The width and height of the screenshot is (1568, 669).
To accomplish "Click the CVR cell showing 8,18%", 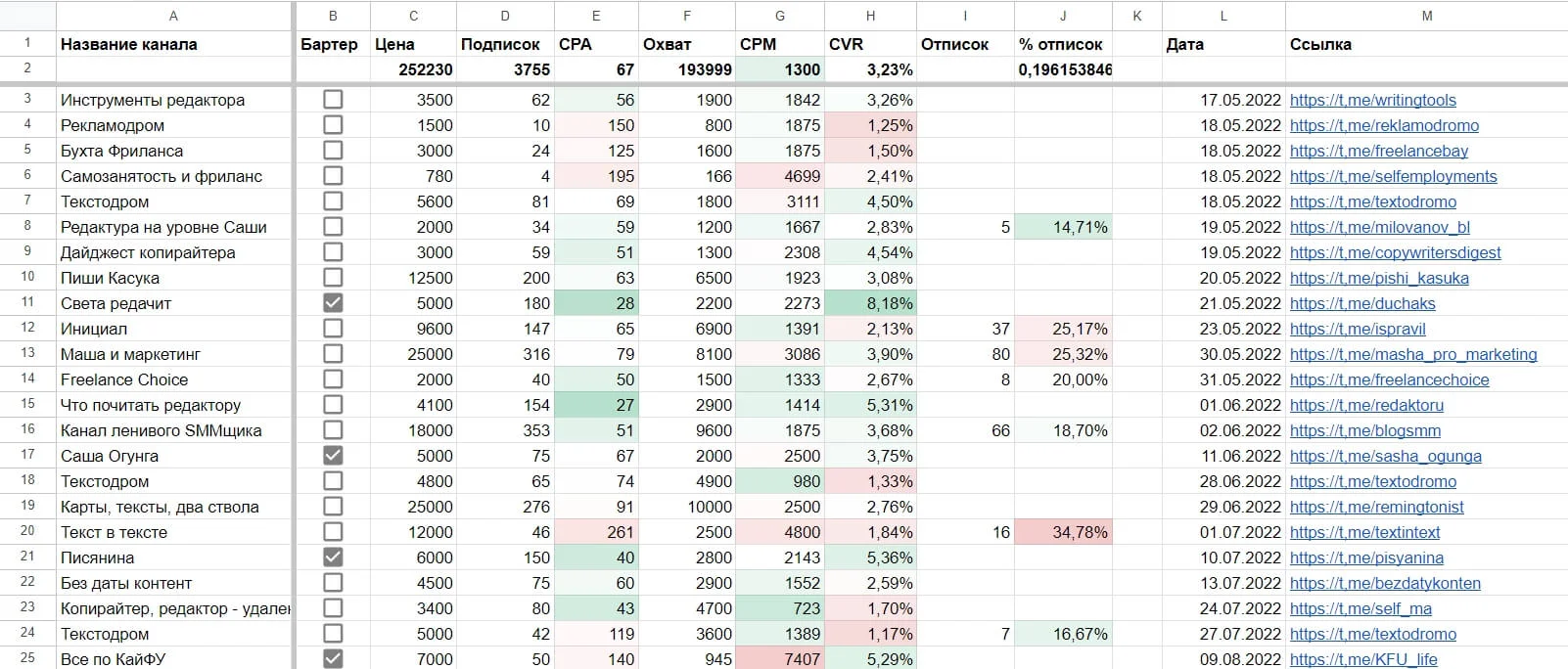I will tap(870, 303).
